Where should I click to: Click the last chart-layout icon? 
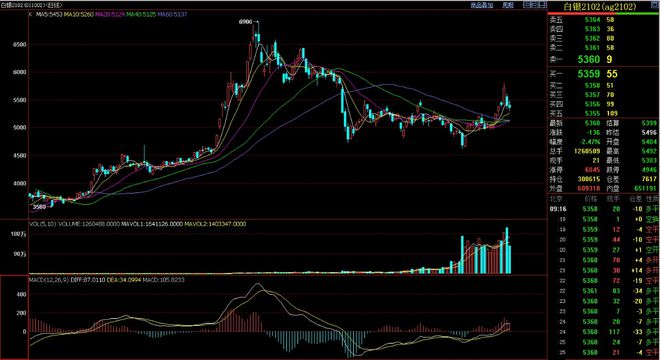pos(543,5)
